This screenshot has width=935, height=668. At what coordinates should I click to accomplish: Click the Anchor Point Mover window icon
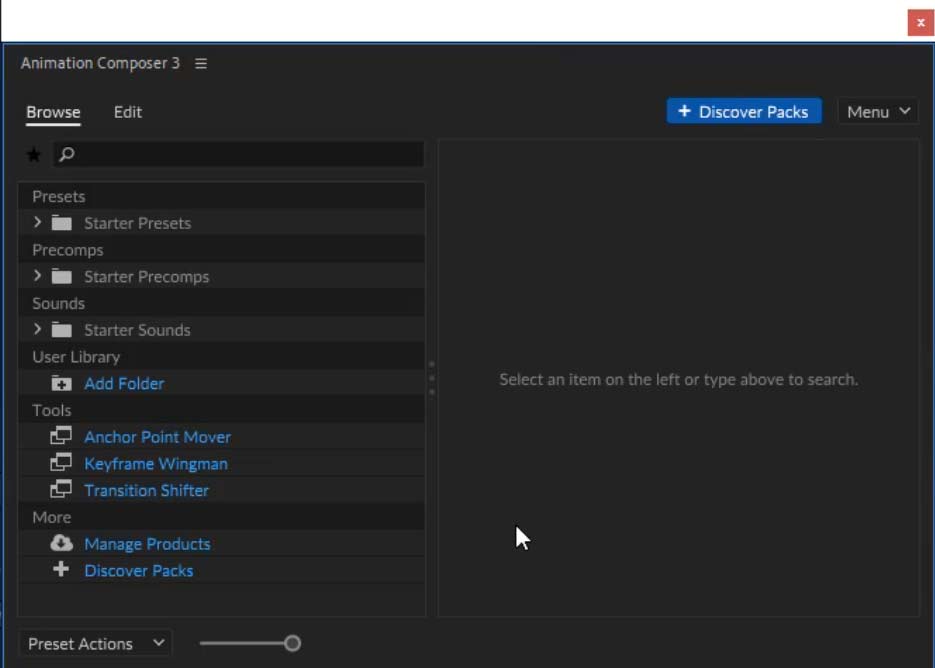(x=61, y=436)
